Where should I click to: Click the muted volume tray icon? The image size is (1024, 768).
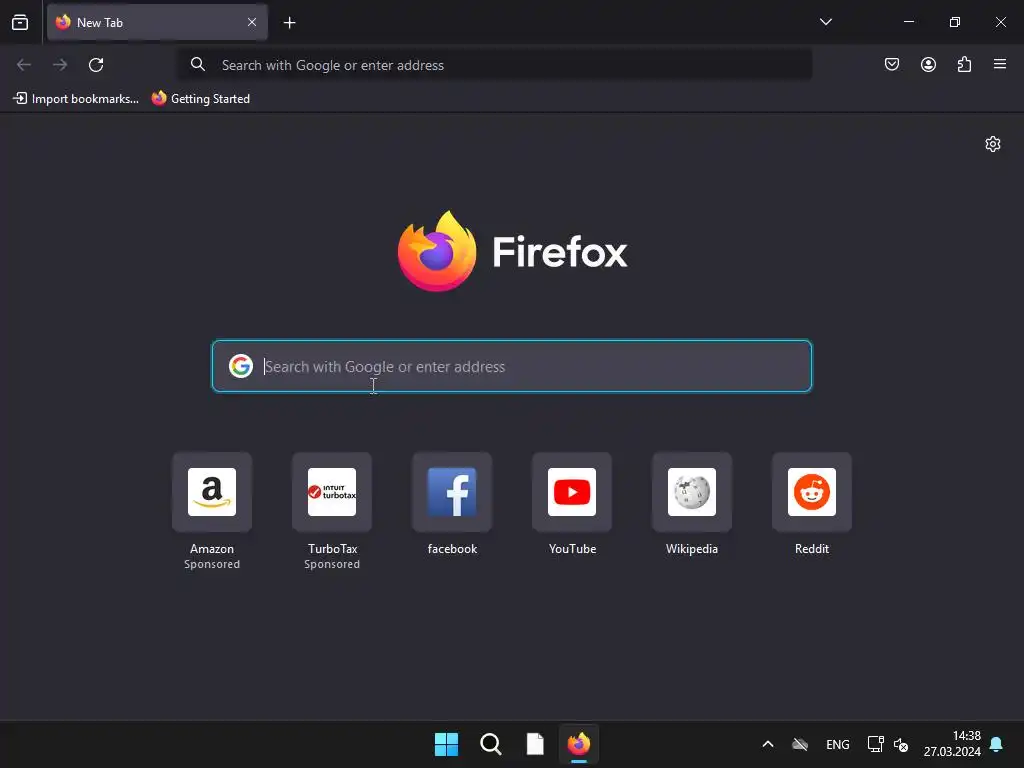901,744
